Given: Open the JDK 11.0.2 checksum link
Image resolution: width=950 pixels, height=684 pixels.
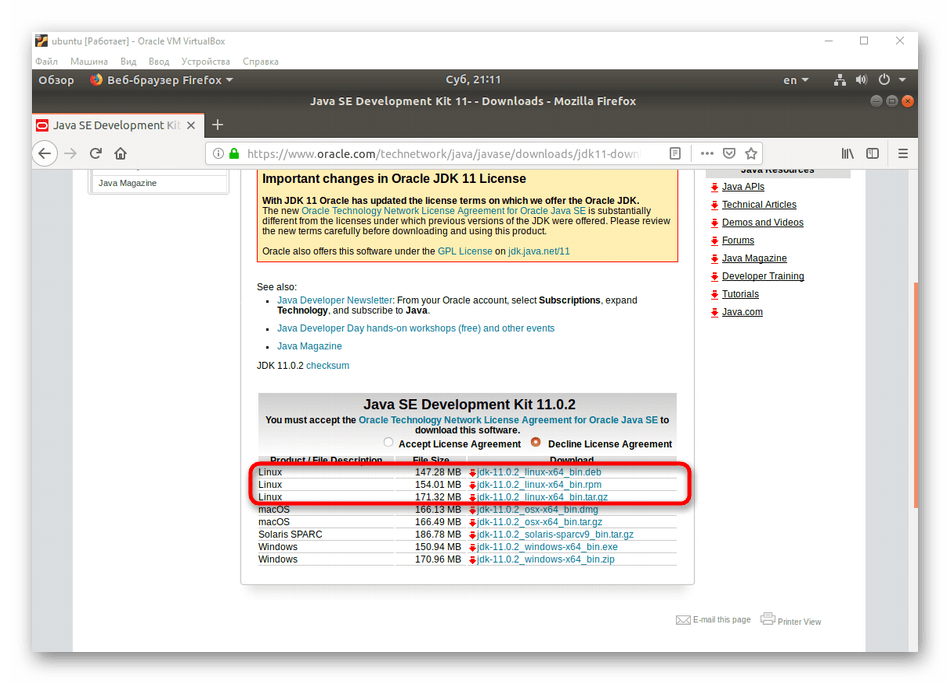Looking at the screenshot, I should [x=327, y=366].
